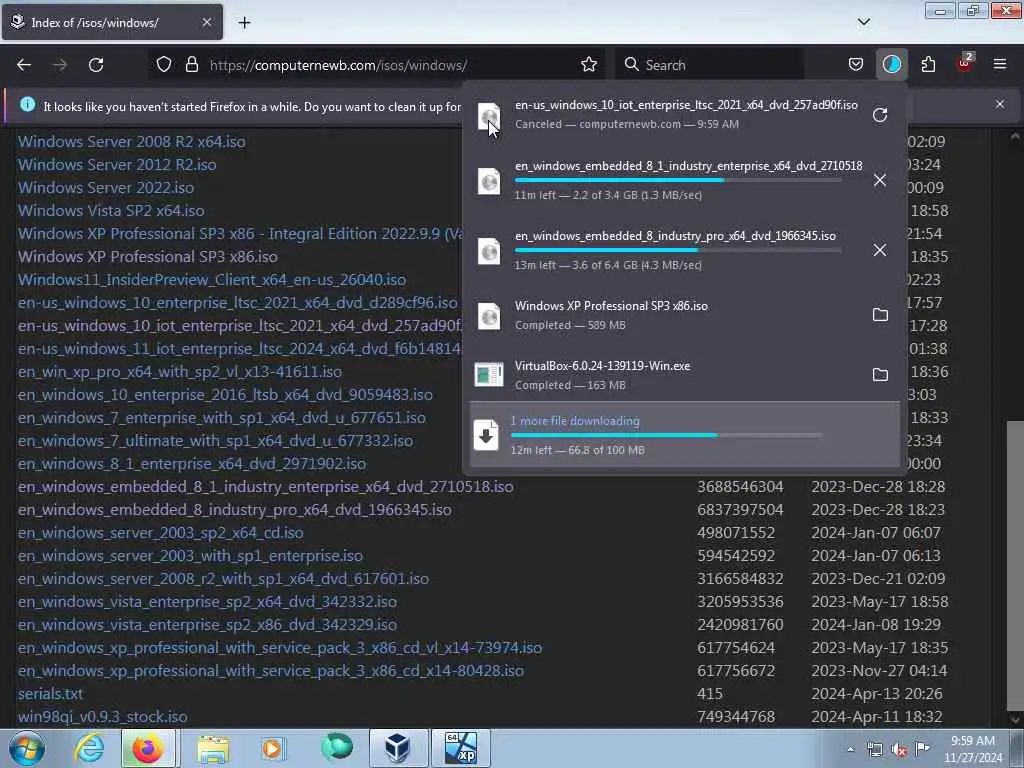Viewport: 1024px width, 768px height.
Task: Open en_windows_server_2008_r2_with_sp1 iso link
Action: [x=223, y=579]
